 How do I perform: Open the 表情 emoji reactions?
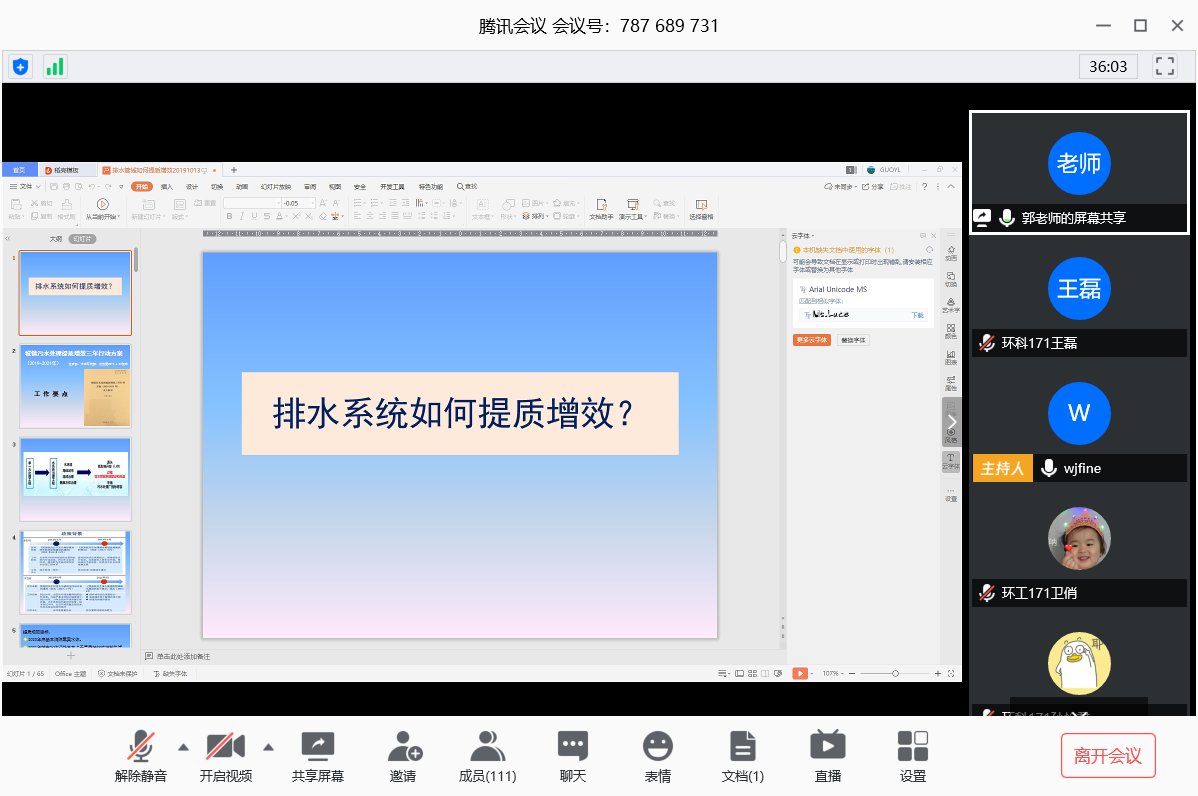[x=657, y=748]
